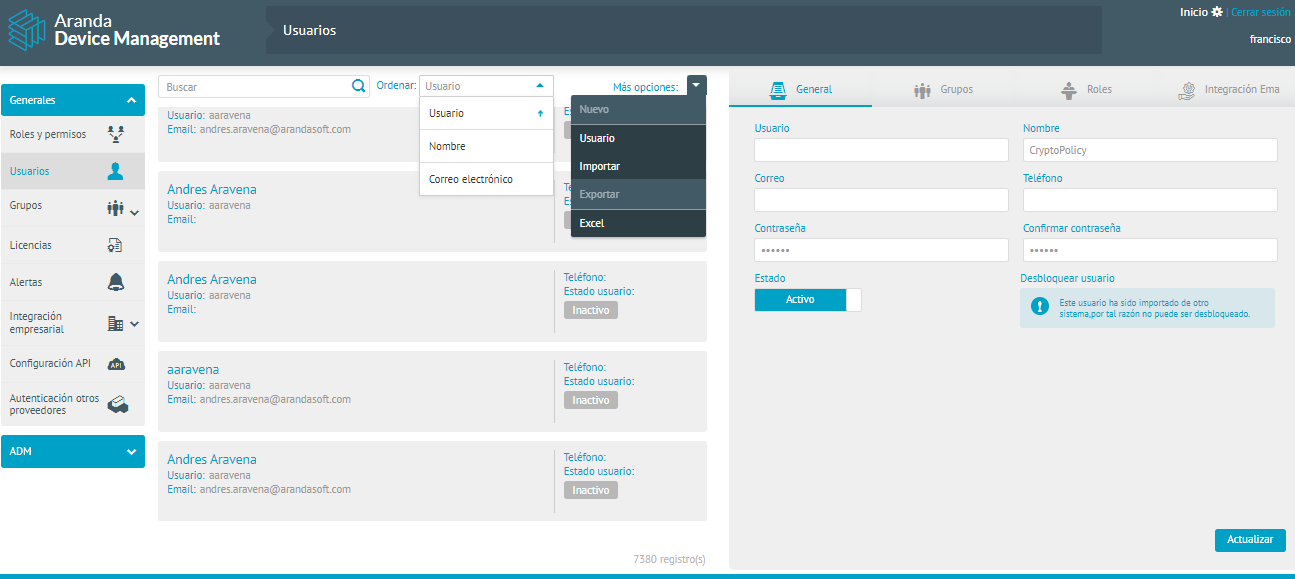Click the Cerrar sesión link
Viewport: 1295px width, 579px height.
[x=1260, y=12]
